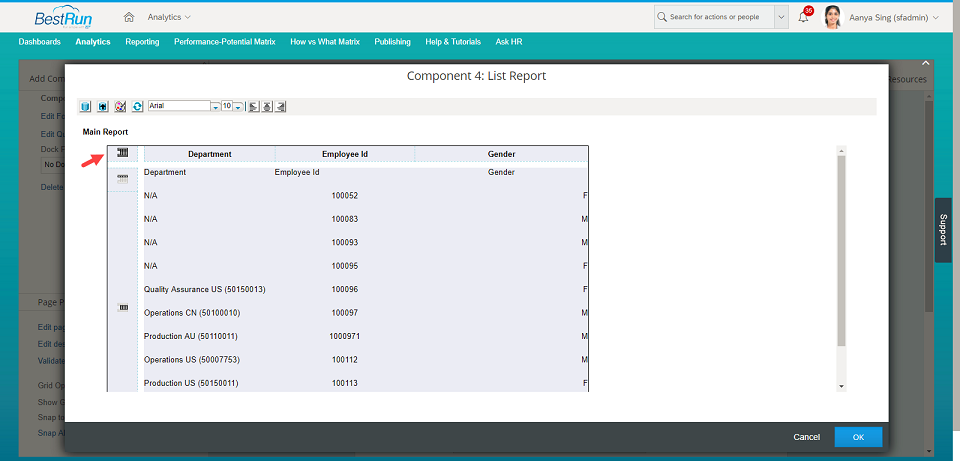Image resolution: width=960 pixels, height=461 pixels.
Task: Click employee id 100096
Action: (x=345, y=289)
